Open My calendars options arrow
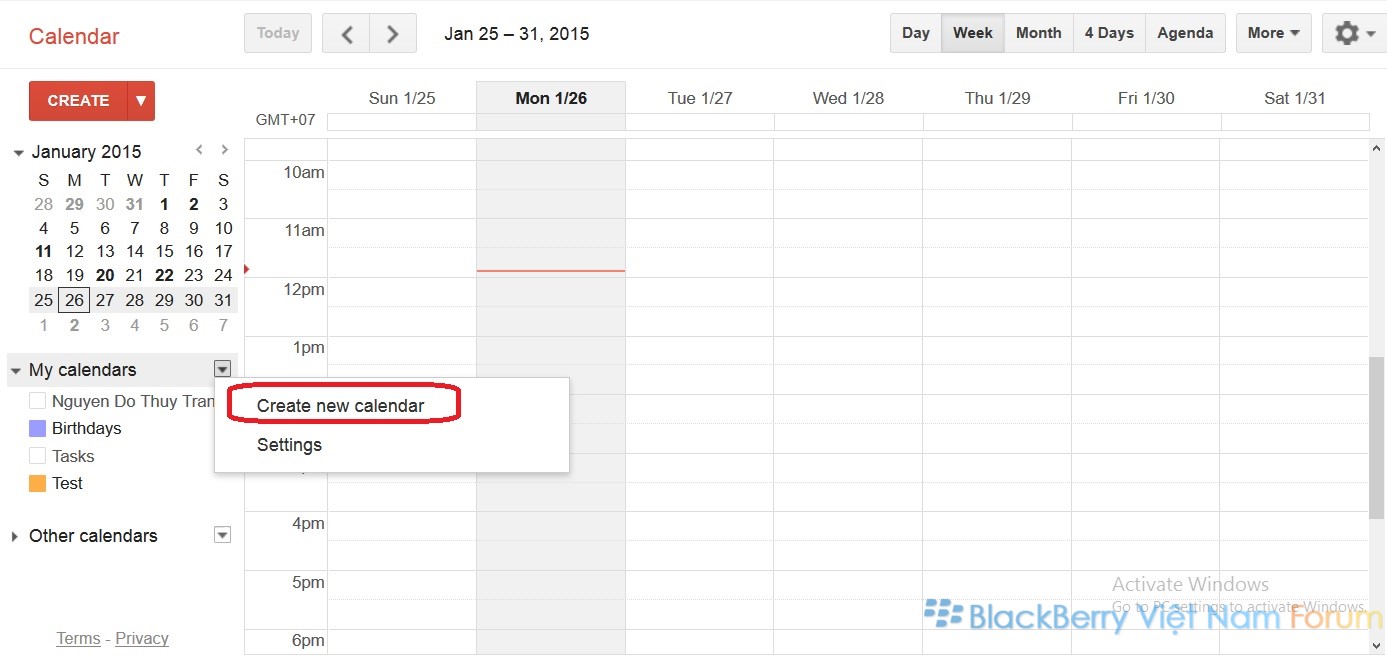This screenshot has height=657, width=1387. (223, 369)
